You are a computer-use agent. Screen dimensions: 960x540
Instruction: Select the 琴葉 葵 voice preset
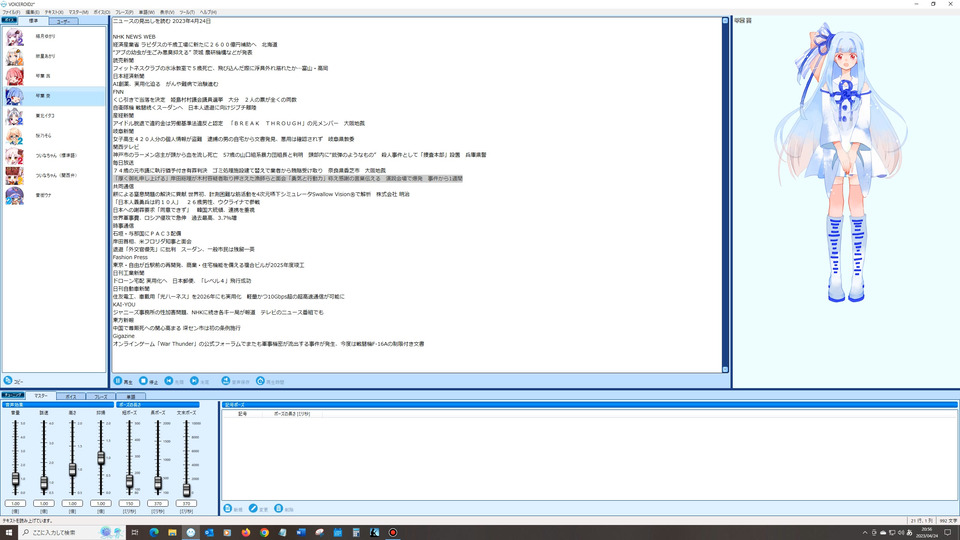click(x=54, y=96)
